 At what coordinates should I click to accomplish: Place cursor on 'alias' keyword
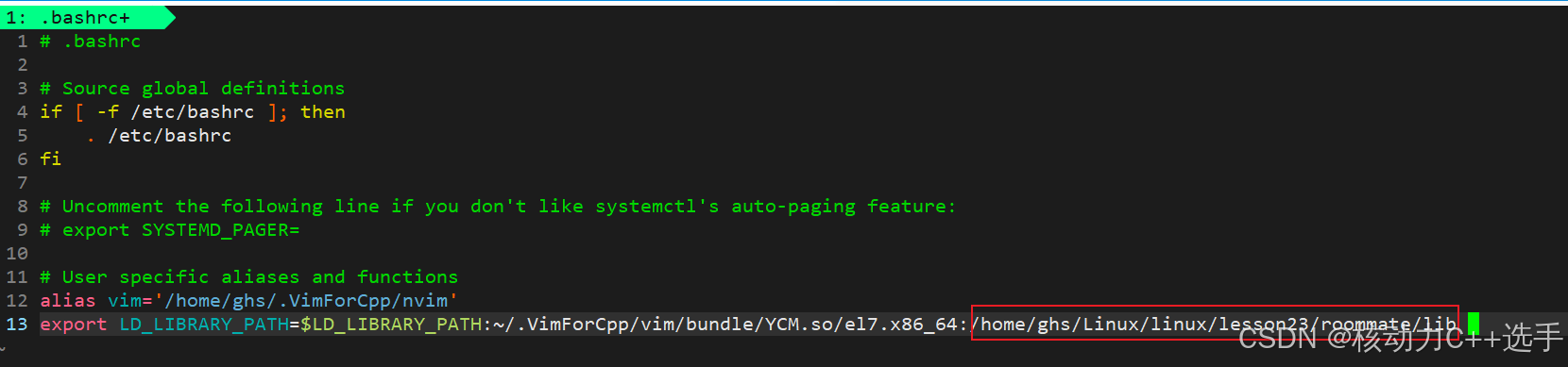(68, 301)
